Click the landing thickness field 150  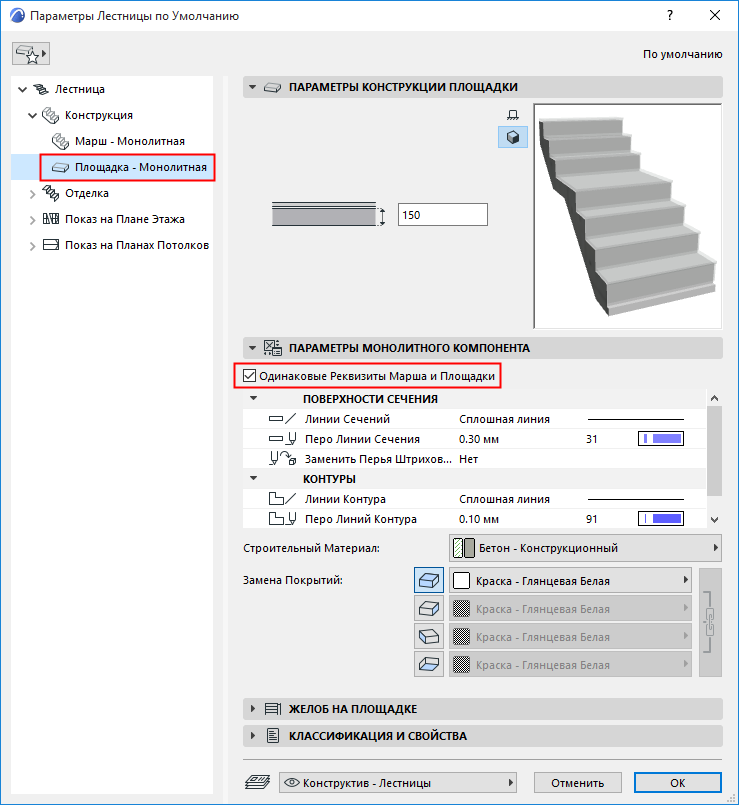point(443,215)
